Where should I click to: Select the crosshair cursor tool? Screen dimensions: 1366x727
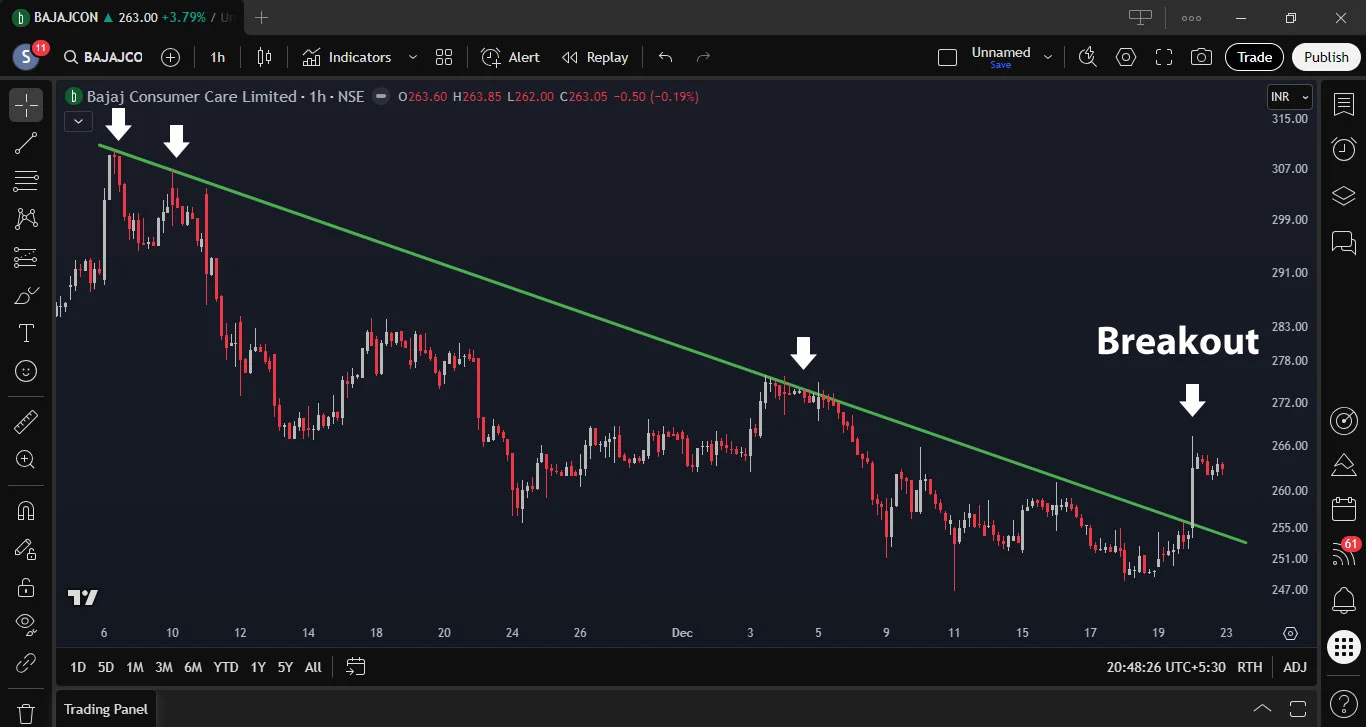click(26, 105)
